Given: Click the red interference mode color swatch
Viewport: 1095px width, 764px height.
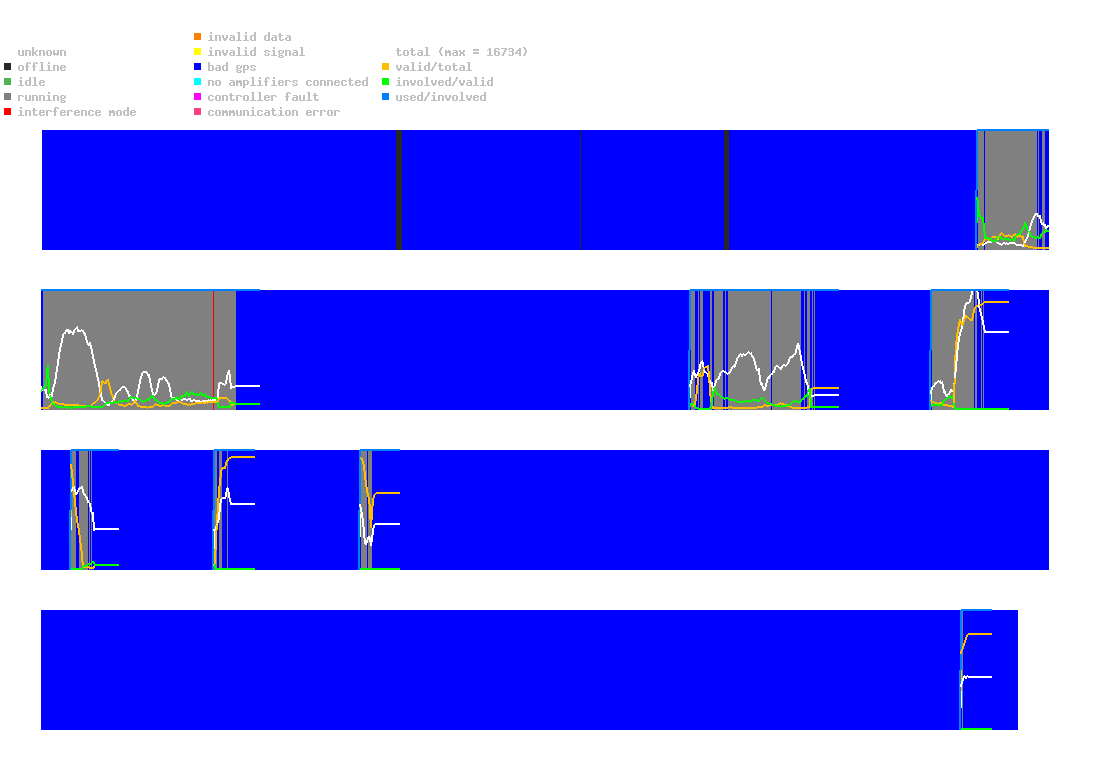Looking at the screenshot, I should [x=8, y=112].
